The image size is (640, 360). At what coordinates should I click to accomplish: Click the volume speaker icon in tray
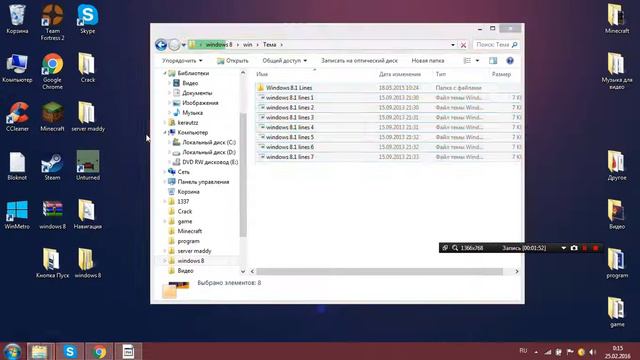593,351
